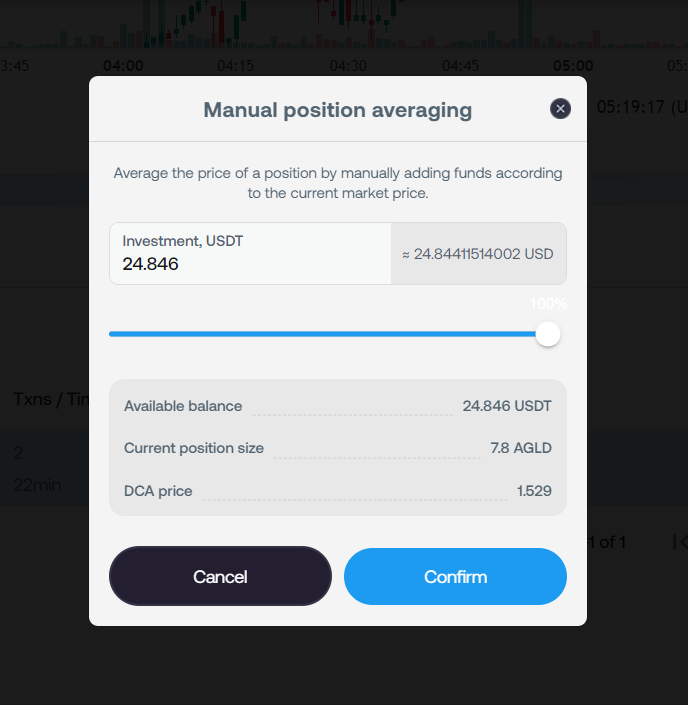
Task: Click the approximate USD value box
Action: (478, 254)
